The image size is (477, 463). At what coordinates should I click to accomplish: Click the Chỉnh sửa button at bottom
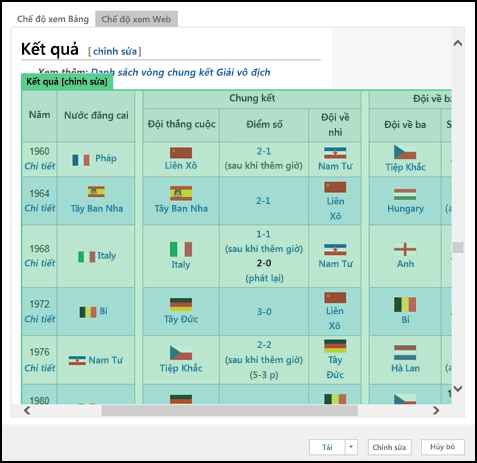(x=389, y=447)
